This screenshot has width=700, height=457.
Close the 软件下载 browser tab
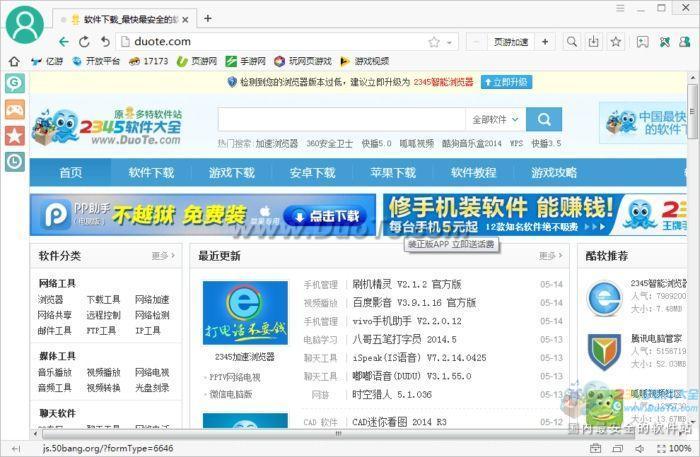tap(185, 20)
